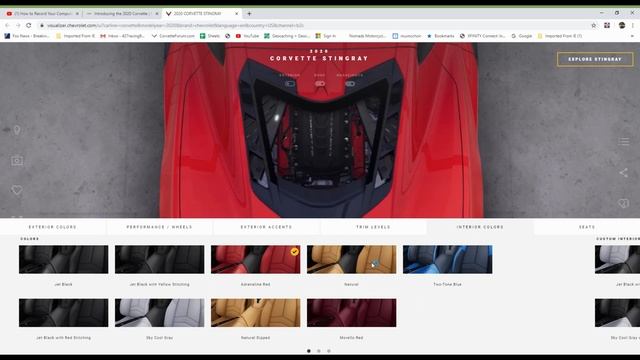Click the location pin icon on left sidebar
Image resolution: width=640 pixels, height=360 pixels.
[x=17, y=130]
